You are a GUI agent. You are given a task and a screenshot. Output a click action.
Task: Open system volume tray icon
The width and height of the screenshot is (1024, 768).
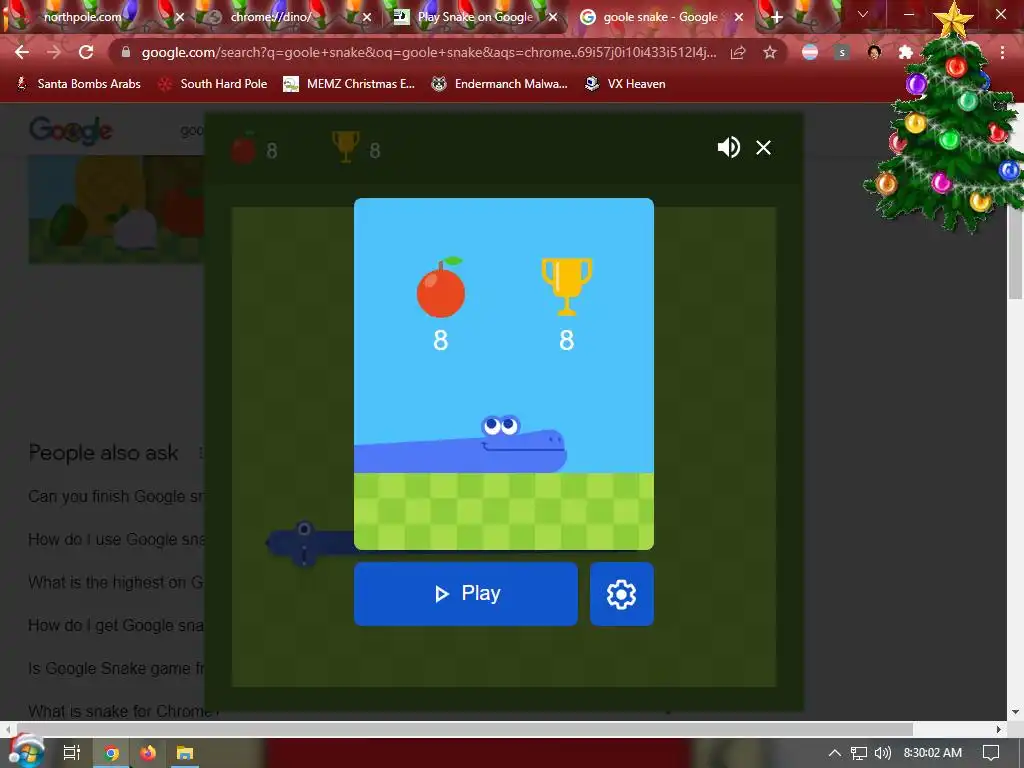point(882,753)
